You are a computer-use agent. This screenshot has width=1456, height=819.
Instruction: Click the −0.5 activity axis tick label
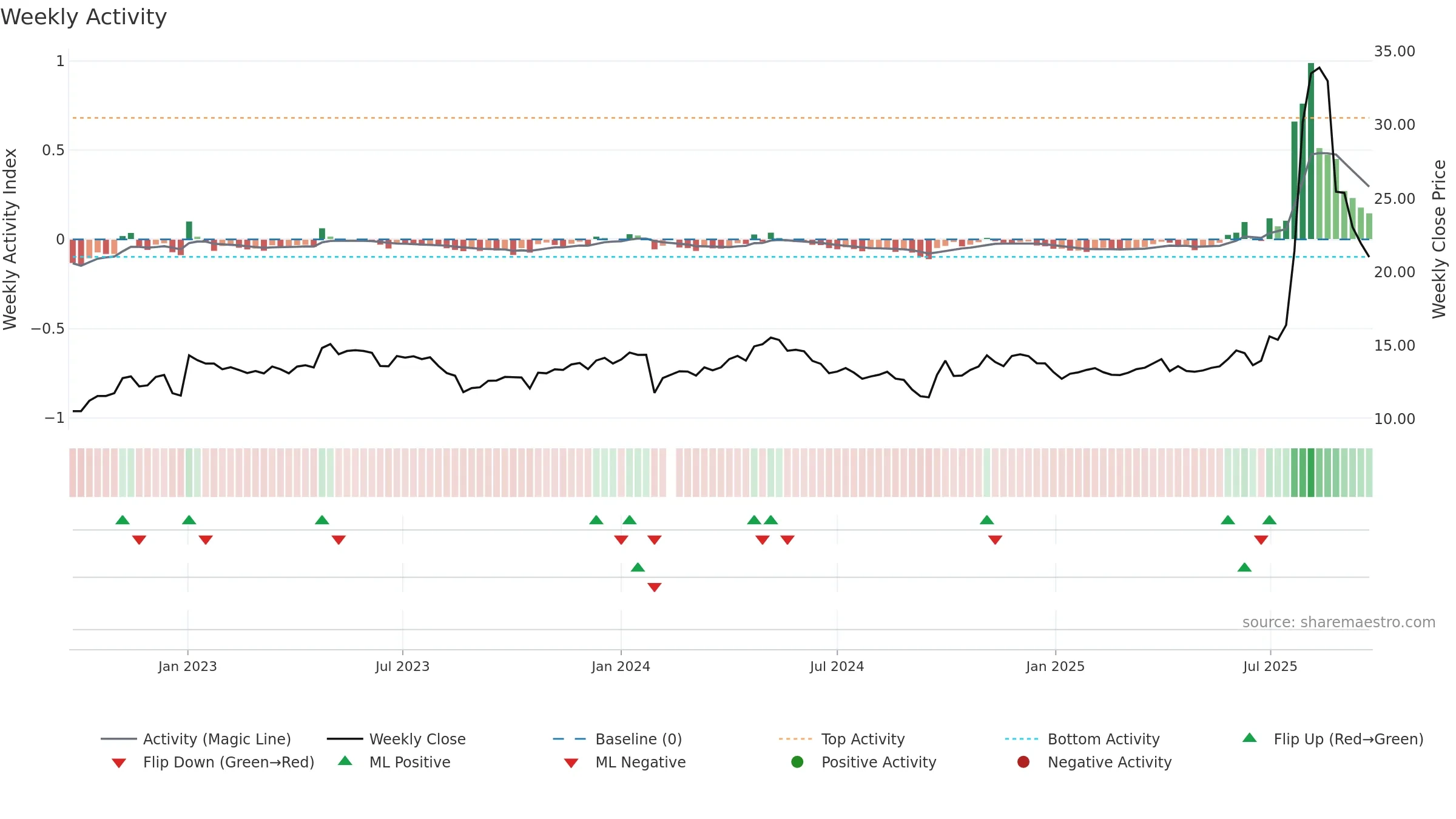coord(47,329)
